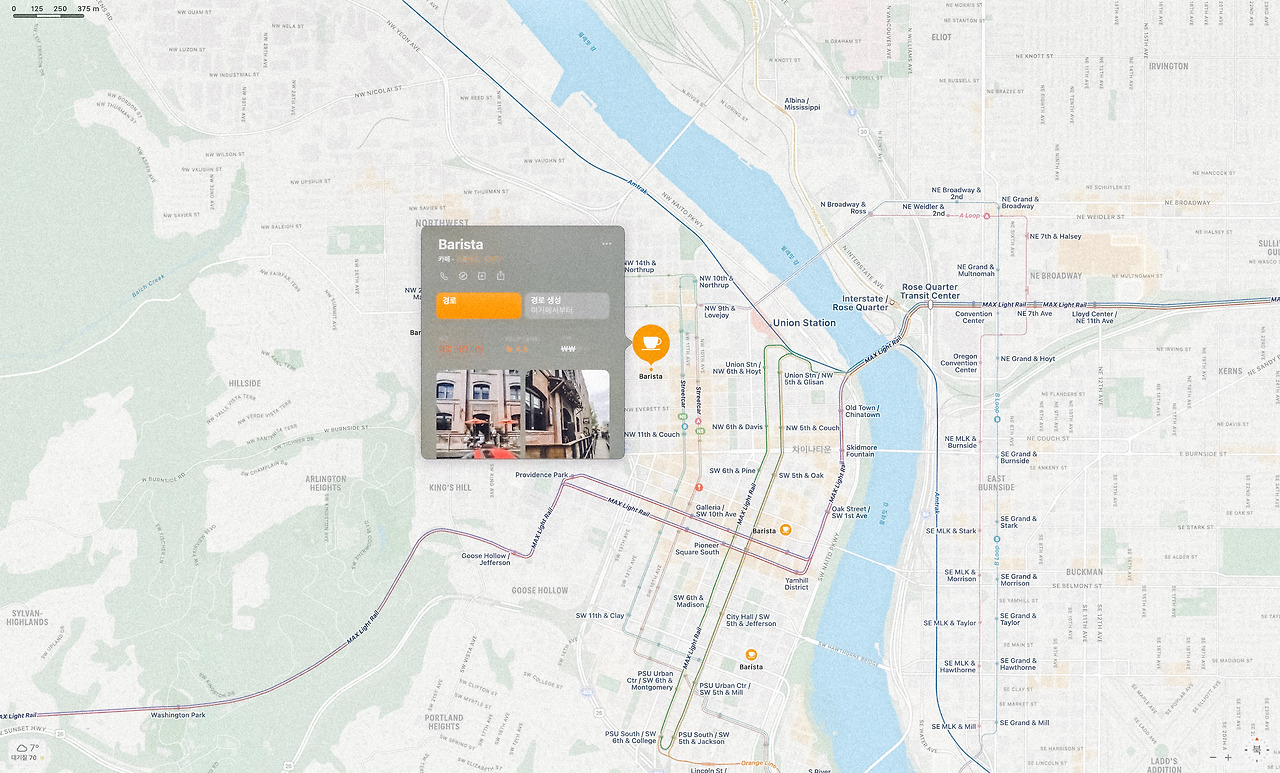The height and width of the screenshot is (773, 1280).
Task: Get directions with the orange 경로 button
Action: pyautogui.click(x=479, y=305)
